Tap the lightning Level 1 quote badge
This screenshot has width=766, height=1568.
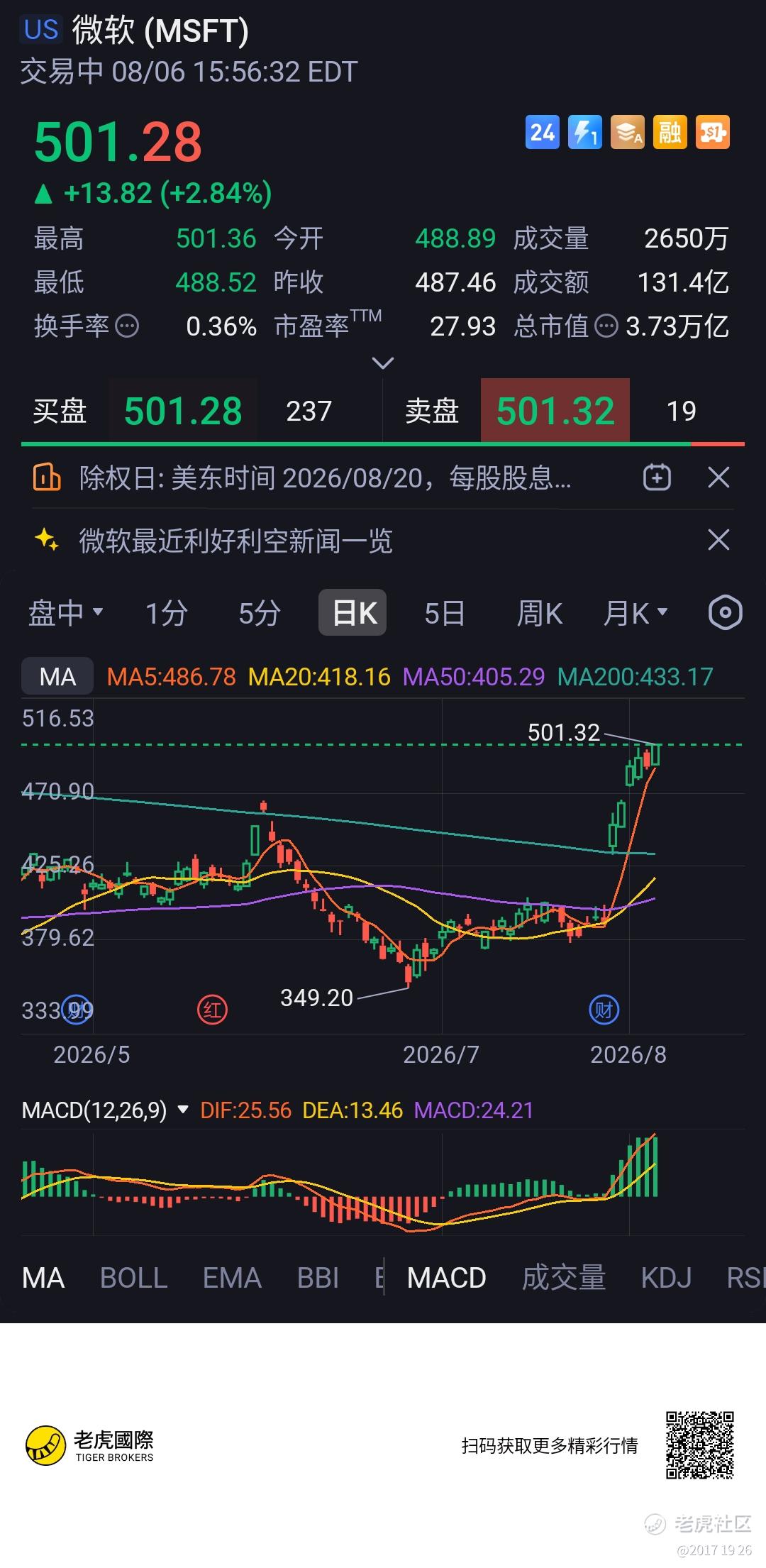point(585,133)
